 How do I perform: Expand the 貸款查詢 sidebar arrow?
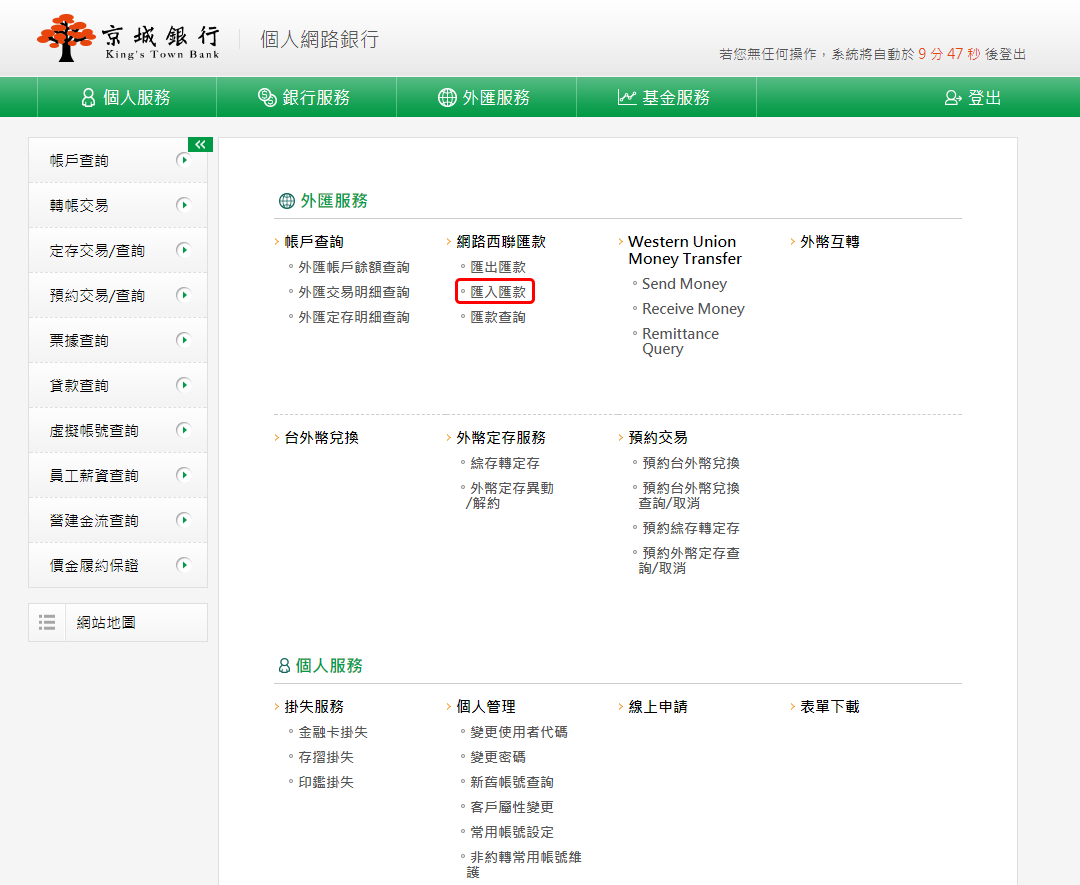click(183, 385)
